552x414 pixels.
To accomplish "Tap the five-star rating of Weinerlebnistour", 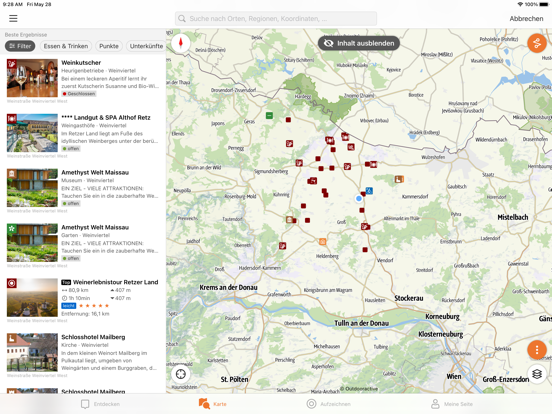I will [94, 306].
